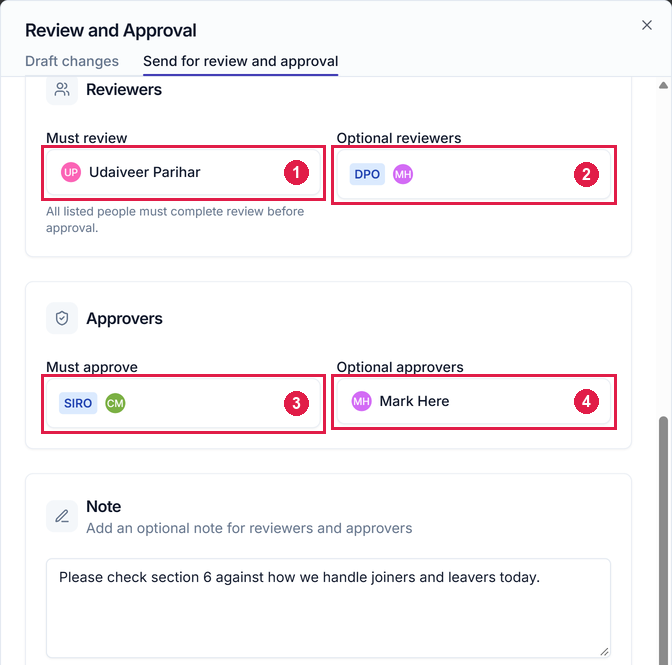The height and width of the screenshot is (665, 672).
Task: Click the Optional approvers label
Action: click(400, 367)
